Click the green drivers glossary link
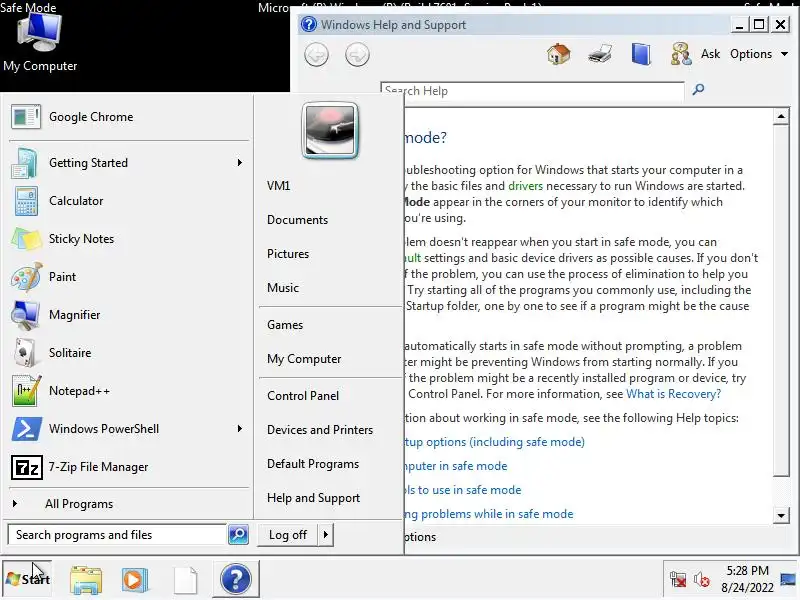800x600 pixels. pos(526,186)
